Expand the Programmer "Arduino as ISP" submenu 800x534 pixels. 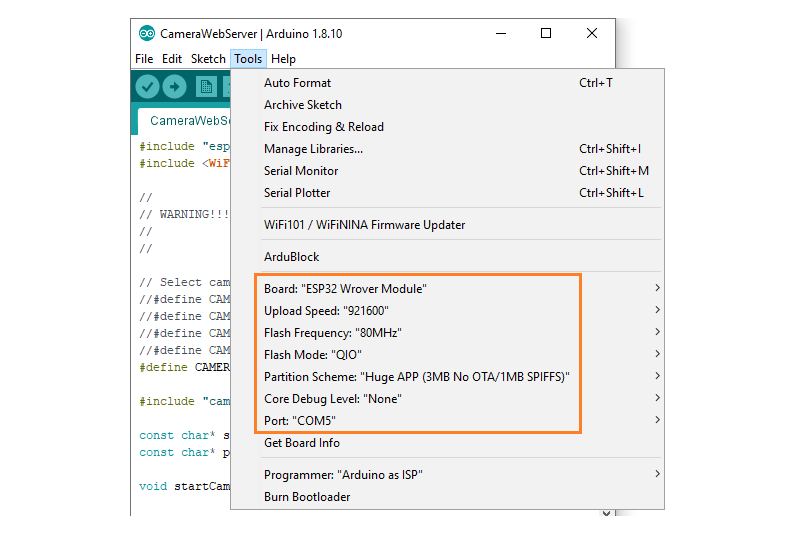tap(447, 474)
